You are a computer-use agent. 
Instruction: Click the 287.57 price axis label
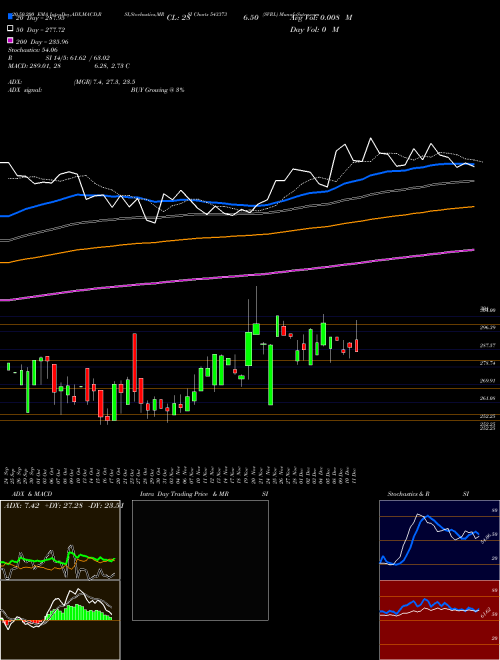487,345
